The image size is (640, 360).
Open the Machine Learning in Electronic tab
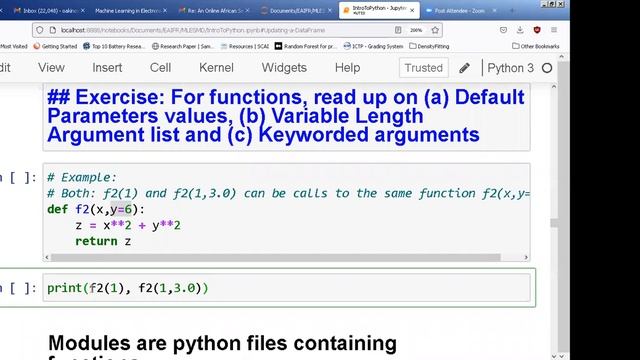coord(127,11)
